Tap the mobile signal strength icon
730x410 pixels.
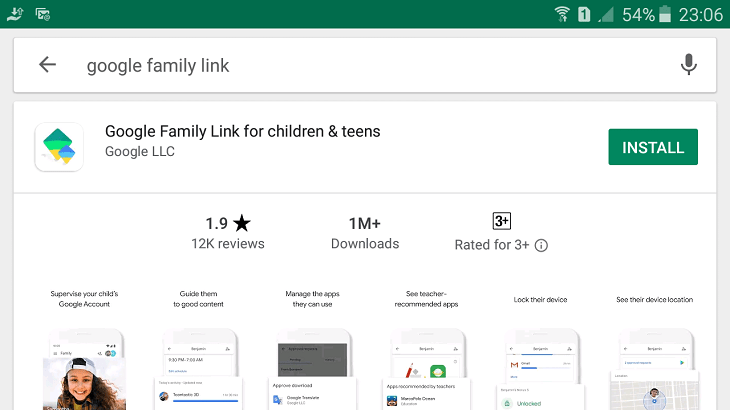point(606,14)
